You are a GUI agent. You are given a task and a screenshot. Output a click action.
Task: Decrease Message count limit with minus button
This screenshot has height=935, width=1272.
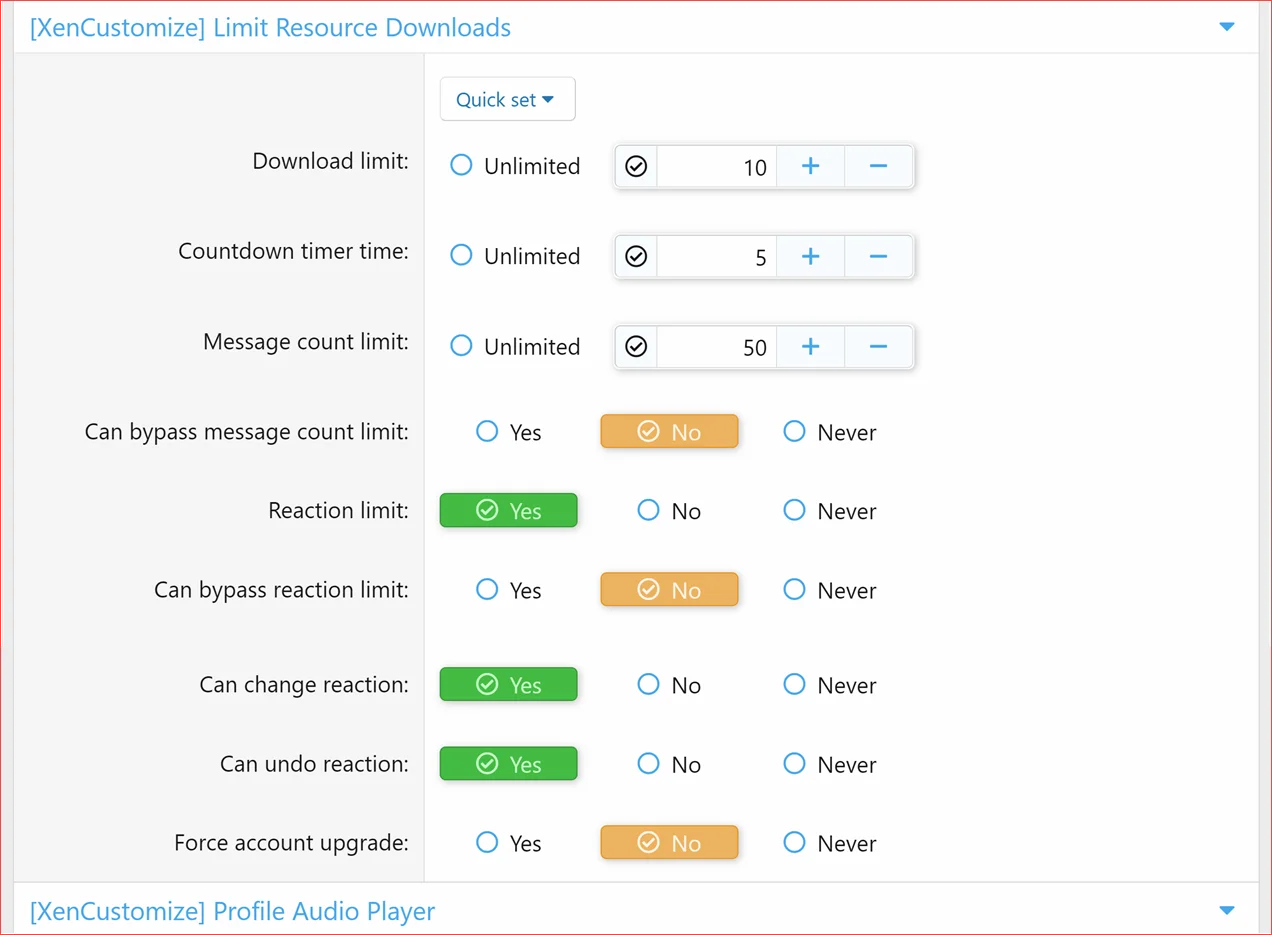878,347
